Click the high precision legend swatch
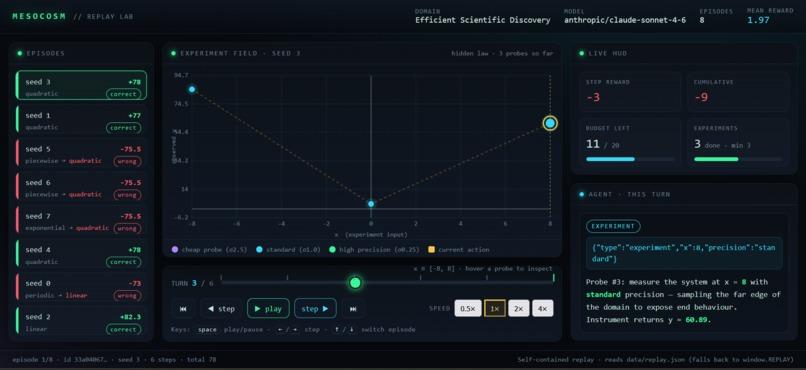 coord(333,250)
